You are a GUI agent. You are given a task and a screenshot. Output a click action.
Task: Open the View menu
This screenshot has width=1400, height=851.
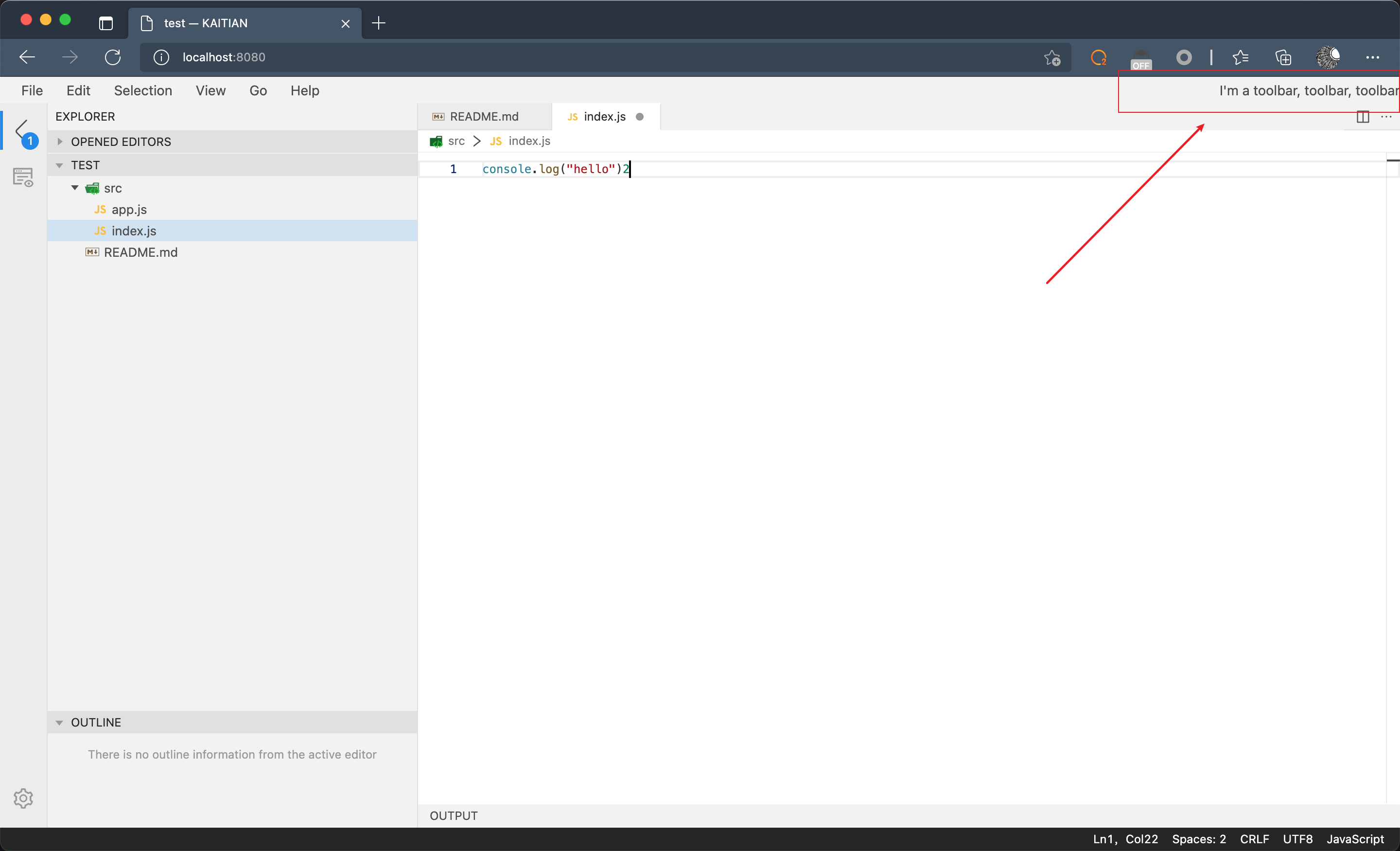coord(211,90)
